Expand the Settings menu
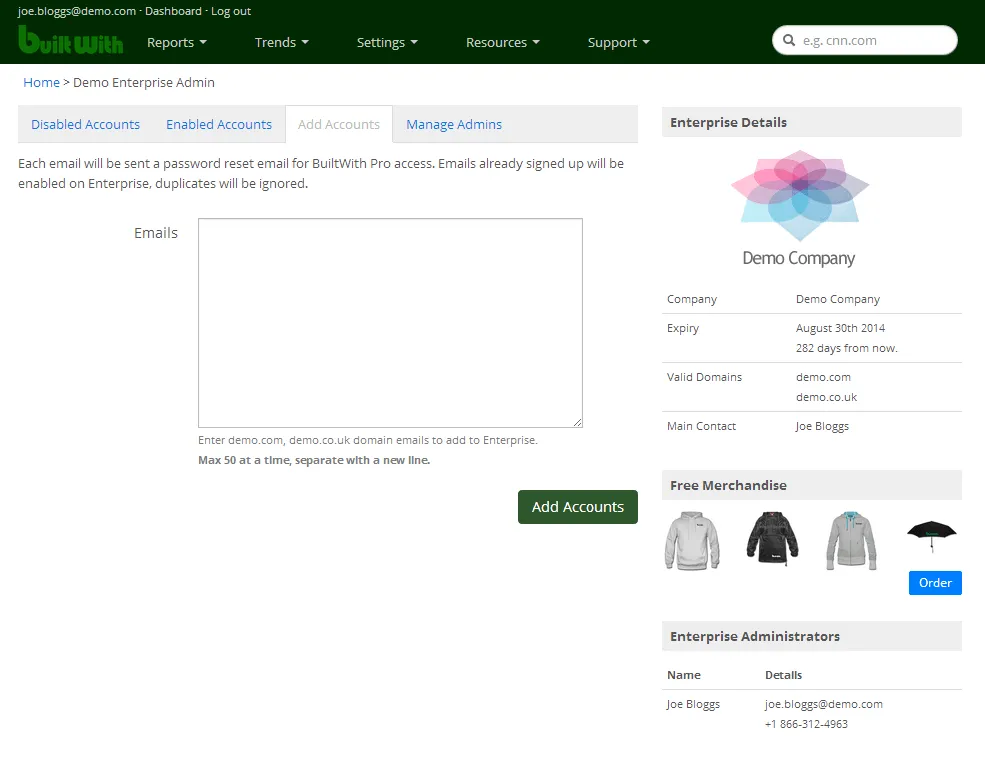The height and width of the screenshot is (759, 985). coord(387,42)
